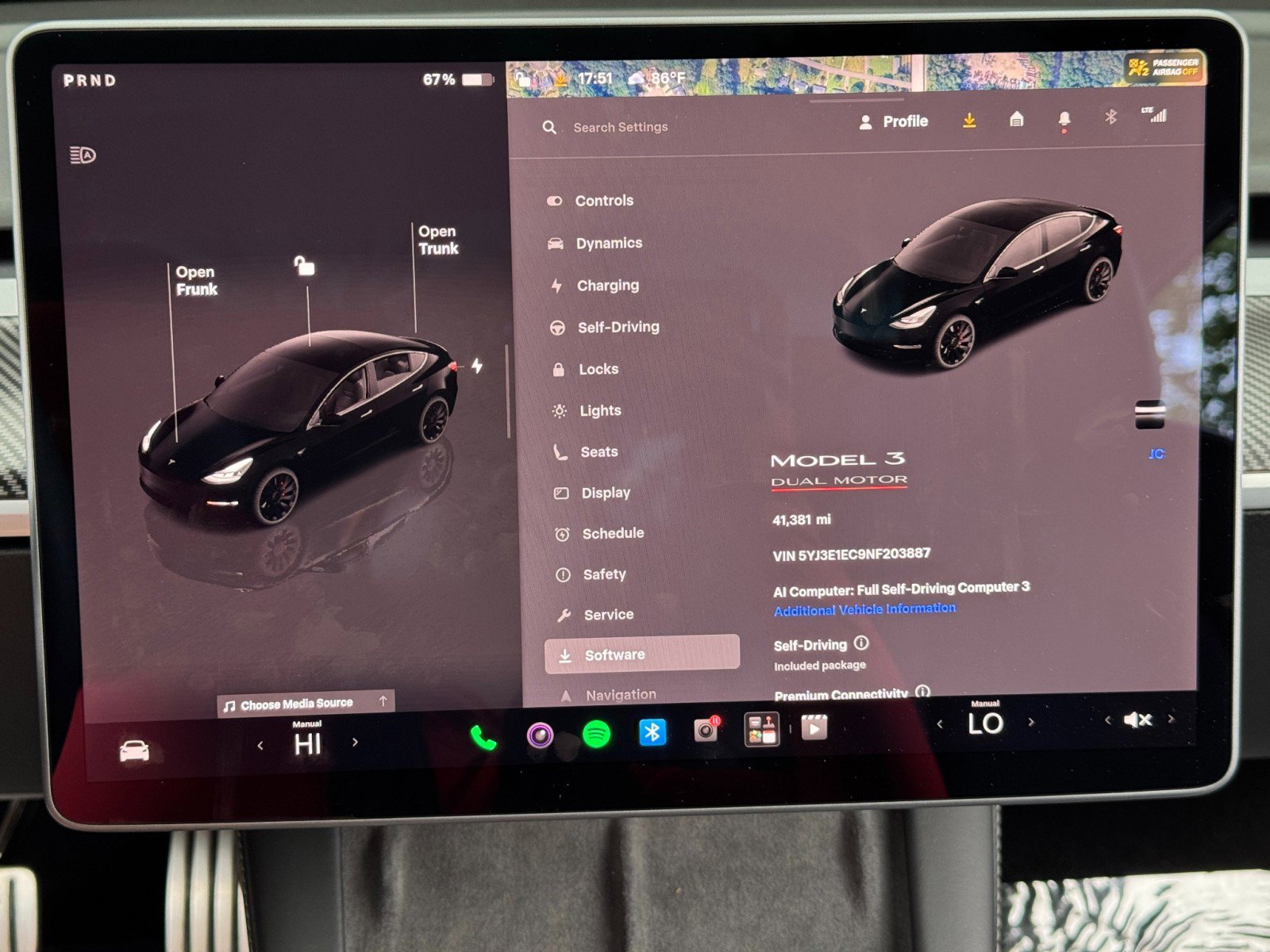
Task: Open the Dashcam icon with red badge
Action: [706, 730]
